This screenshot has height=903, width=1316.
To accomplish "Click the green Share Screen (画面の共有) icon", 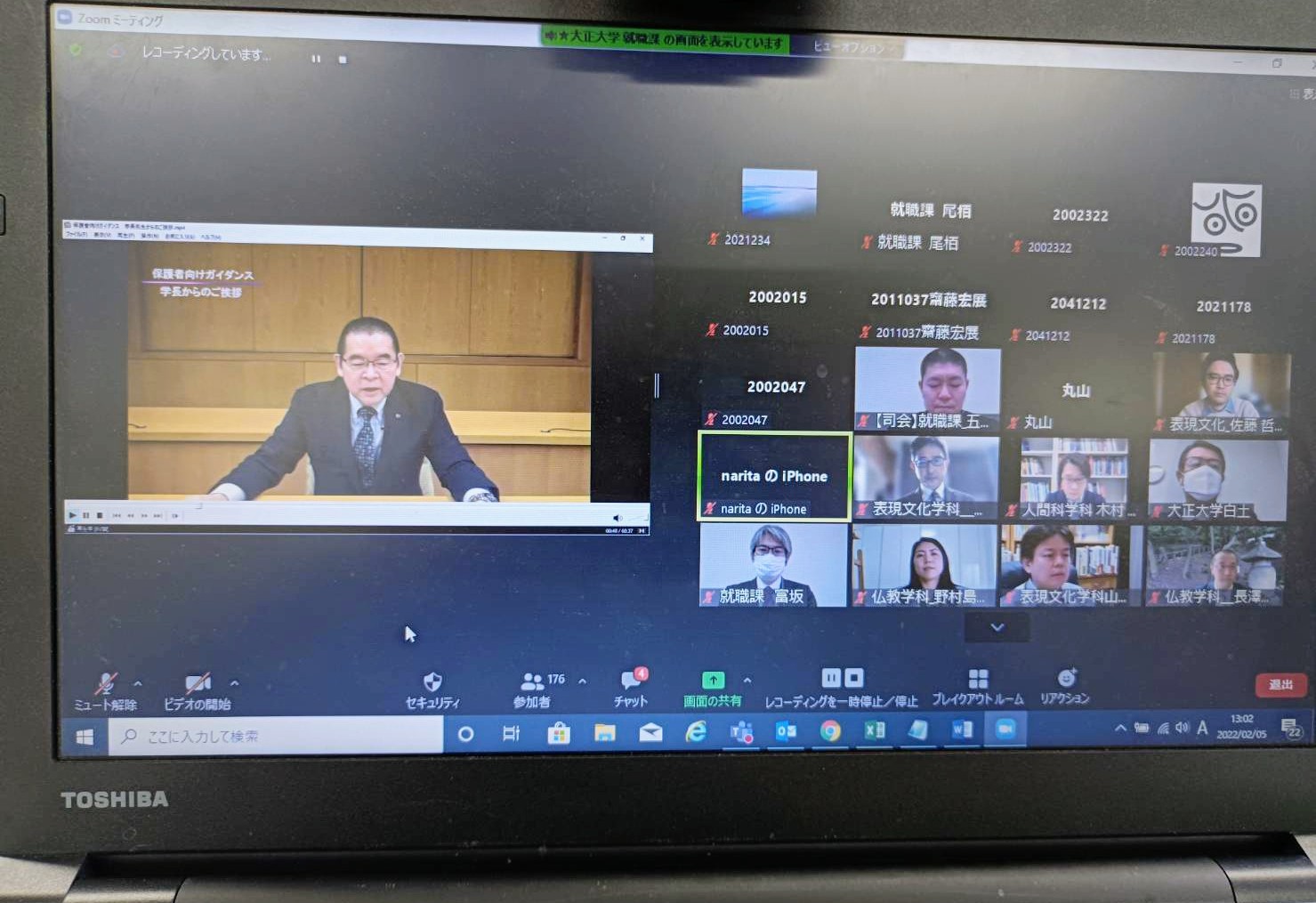I will [713, 681].
